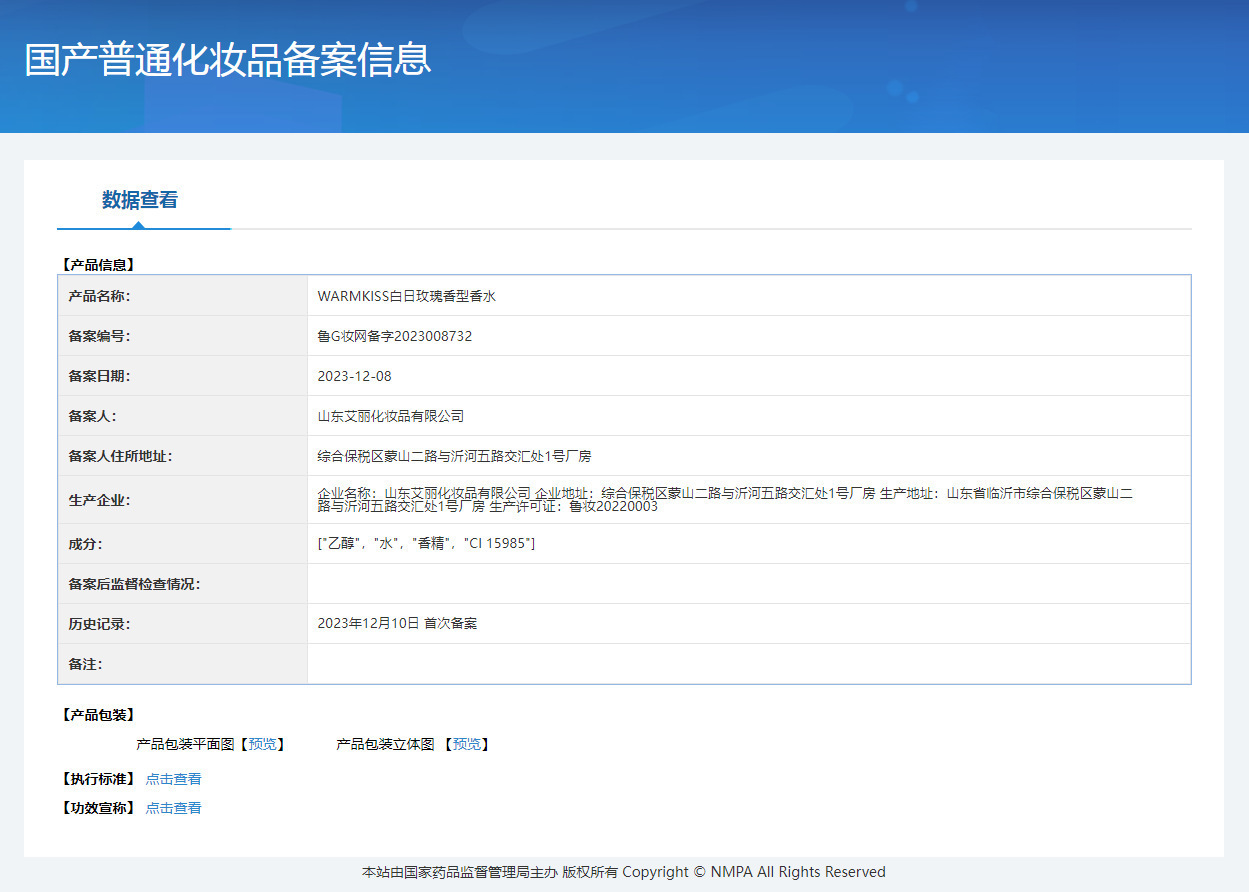Select product name WARMKISS白日玫瑰香型香水
1249x892 pixels.
point(407,296)
